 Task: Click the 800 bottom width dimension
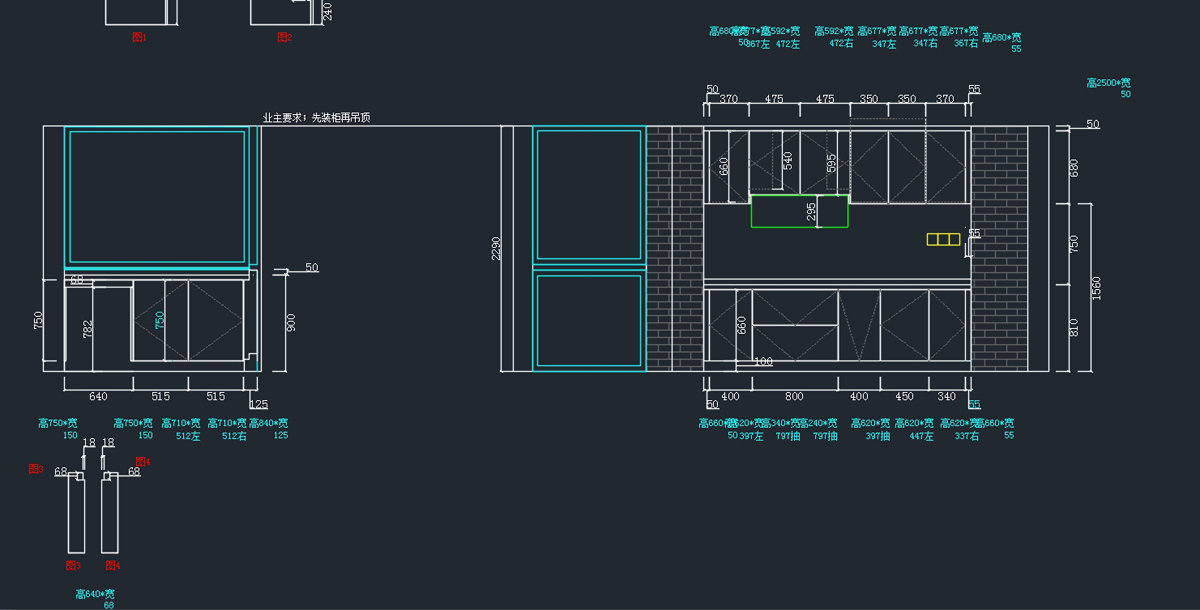click(794, 397)
